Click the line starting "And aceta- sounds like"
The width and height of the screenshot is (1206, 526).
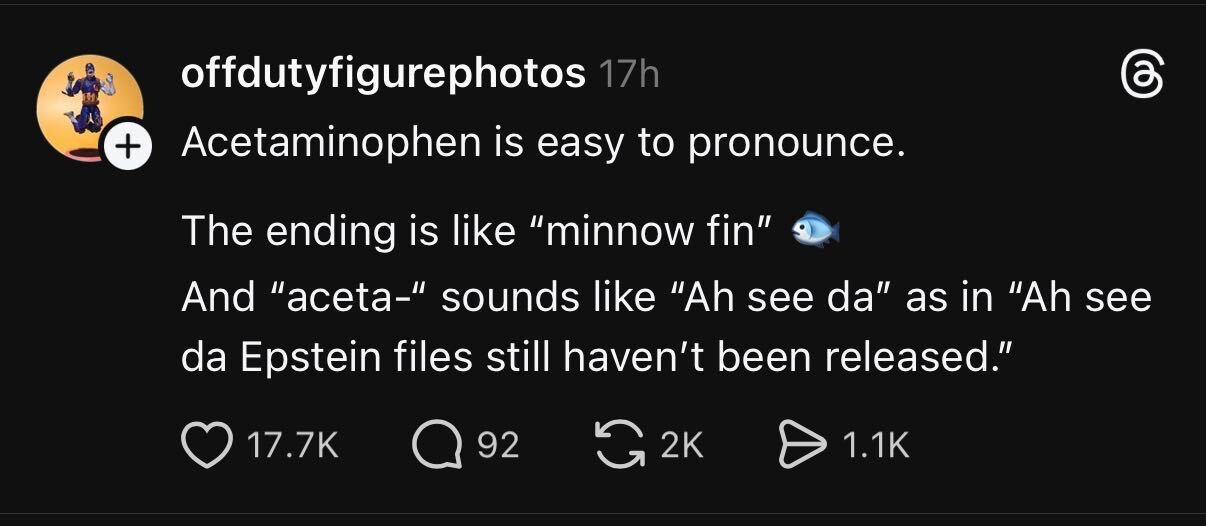666,298
